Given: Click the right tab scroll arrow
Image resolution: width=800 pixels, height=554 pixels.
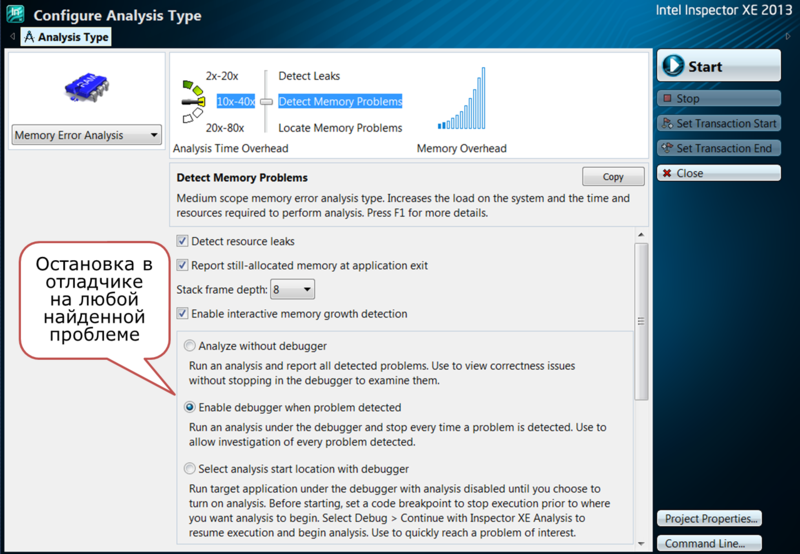Looking at the screenshot, I should tap(788, 36).
